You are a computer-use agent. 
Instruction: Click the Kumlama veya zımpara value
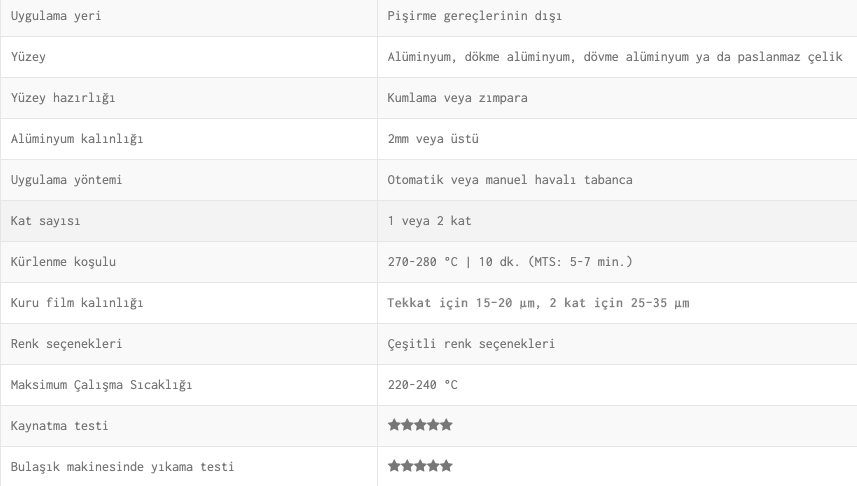(457, 98)
